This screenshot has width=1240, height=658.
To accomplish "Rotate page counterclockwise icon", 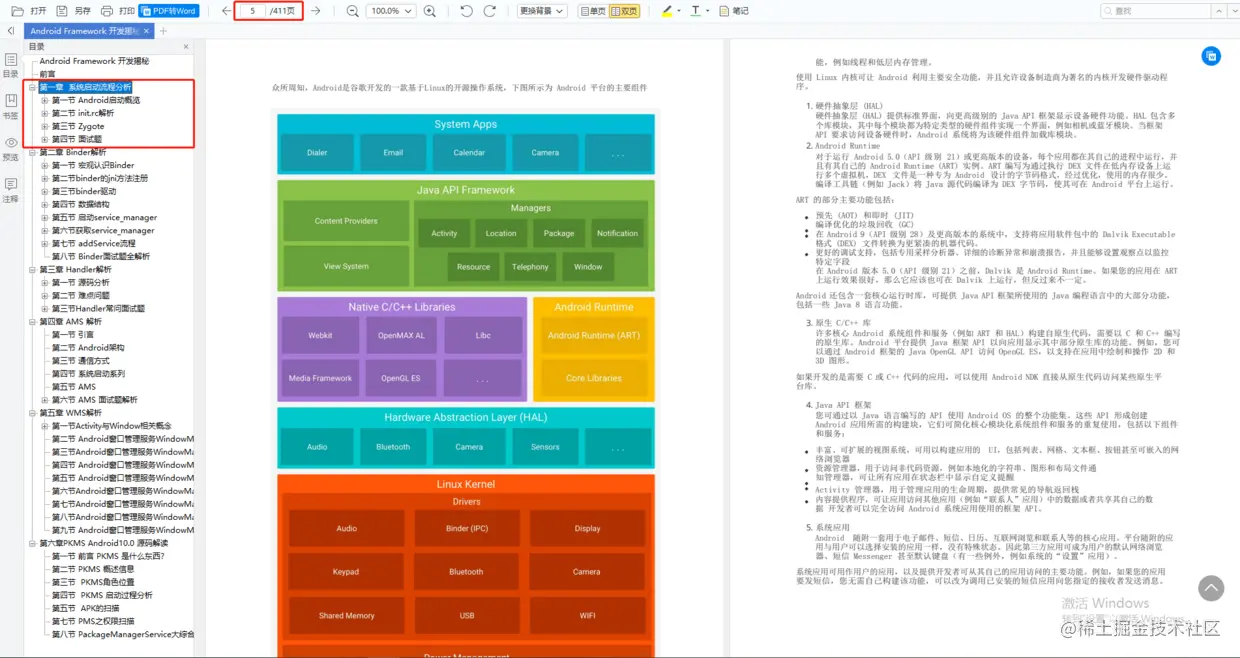I will pyautogui.click(x=467, y=11).
